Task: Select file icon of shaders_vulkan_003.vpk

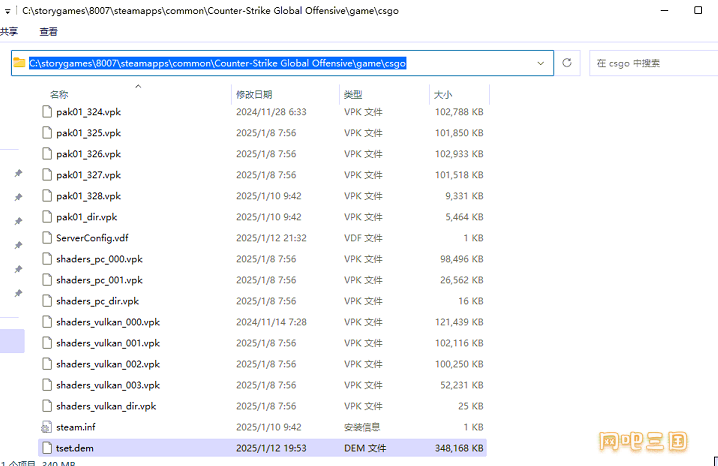Action: [x=47, y=385]
